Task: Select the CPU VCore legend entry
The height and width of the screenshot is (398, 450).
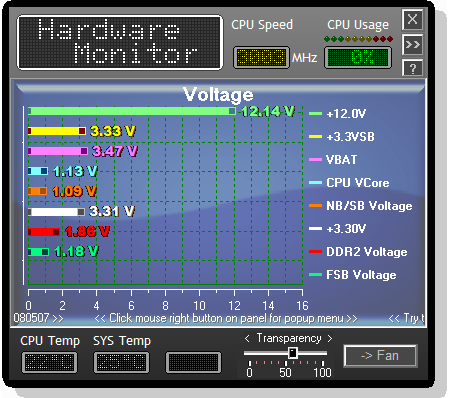Action: 349,183
